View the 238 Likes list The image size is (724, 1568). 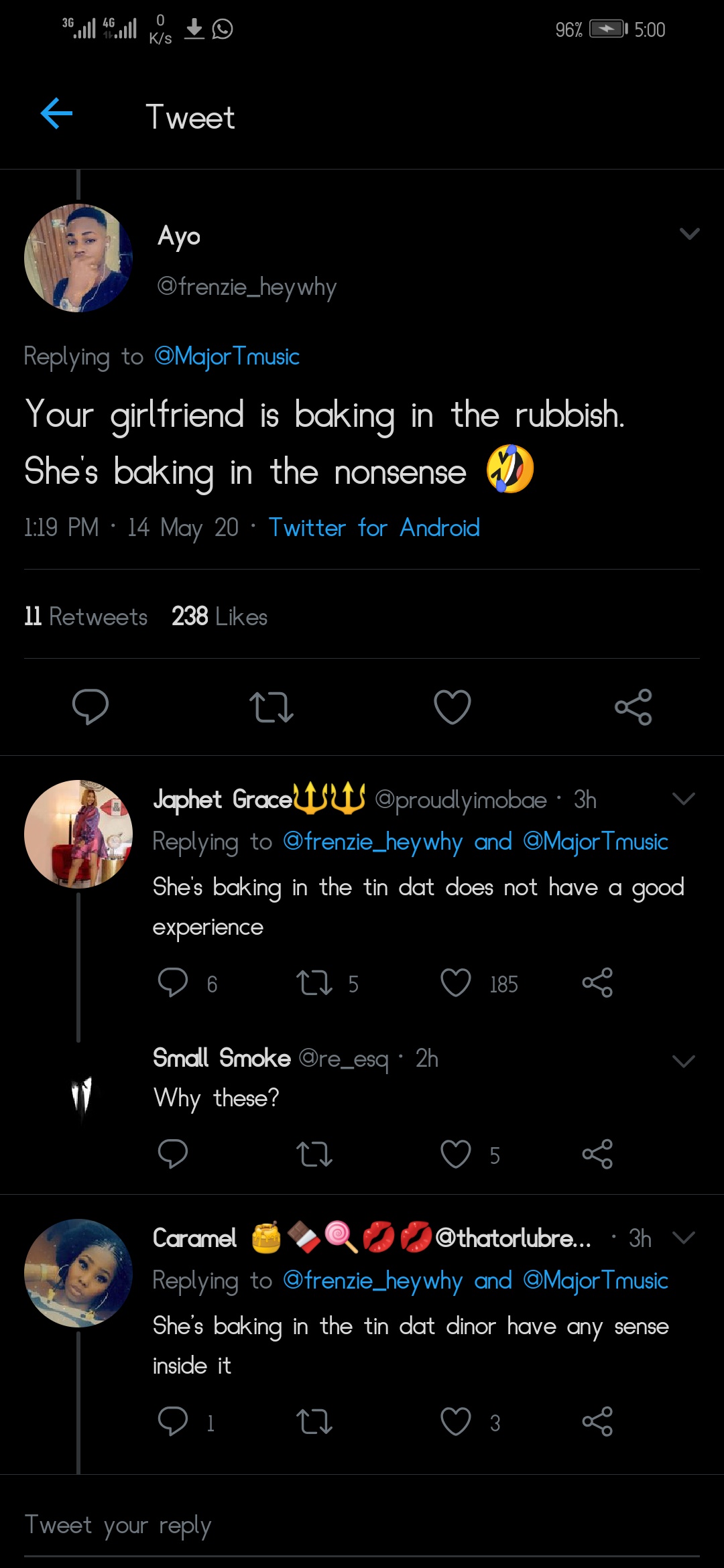(219, 616)
